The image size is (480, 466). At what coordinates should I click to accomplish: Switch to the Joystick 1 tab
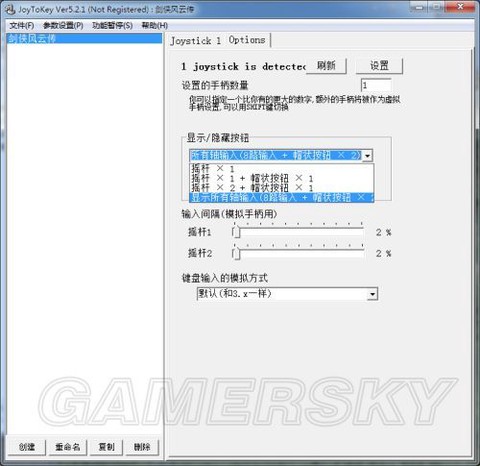click(x=196, y=41)
